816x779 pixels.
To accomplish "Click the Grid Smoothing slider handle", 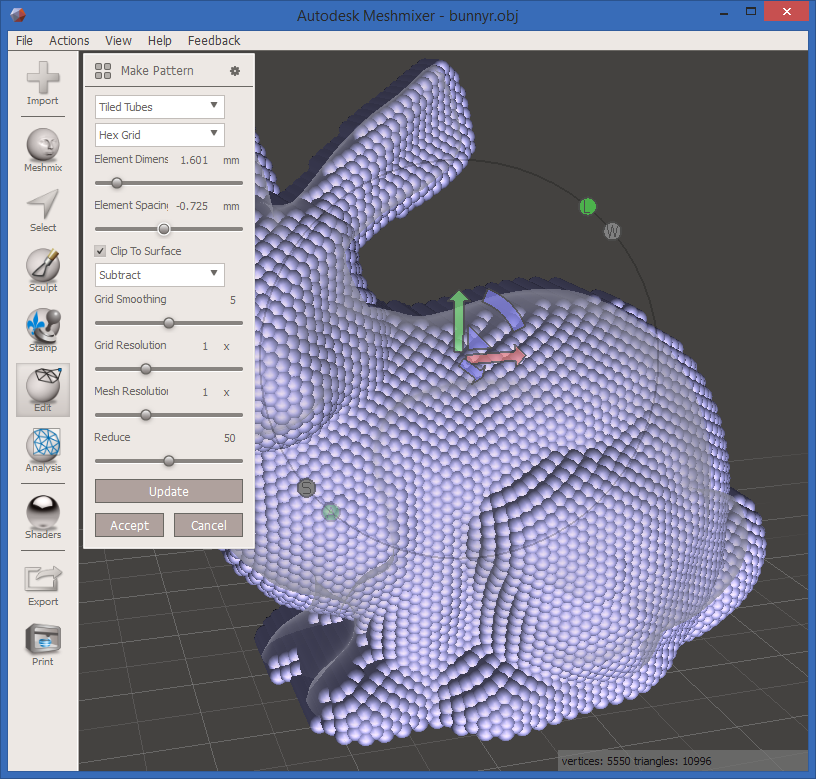I will tap(169, 323).
